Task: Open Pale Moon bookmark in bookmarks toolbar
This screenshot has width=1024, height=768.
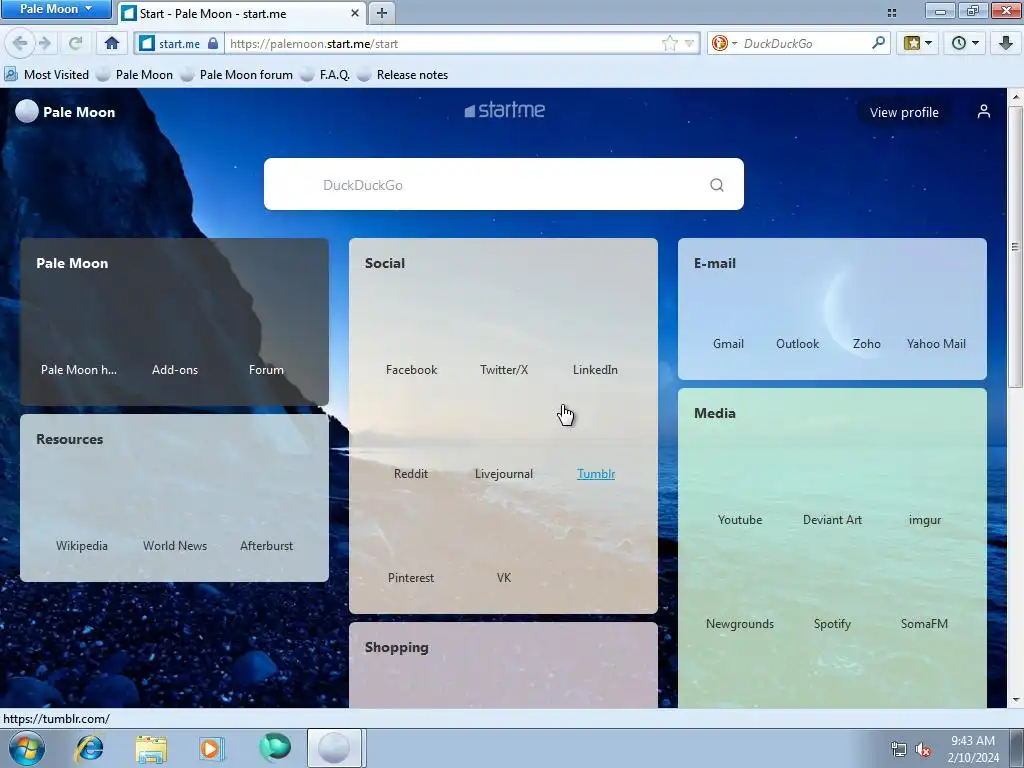Action: (x=135, y=74)
